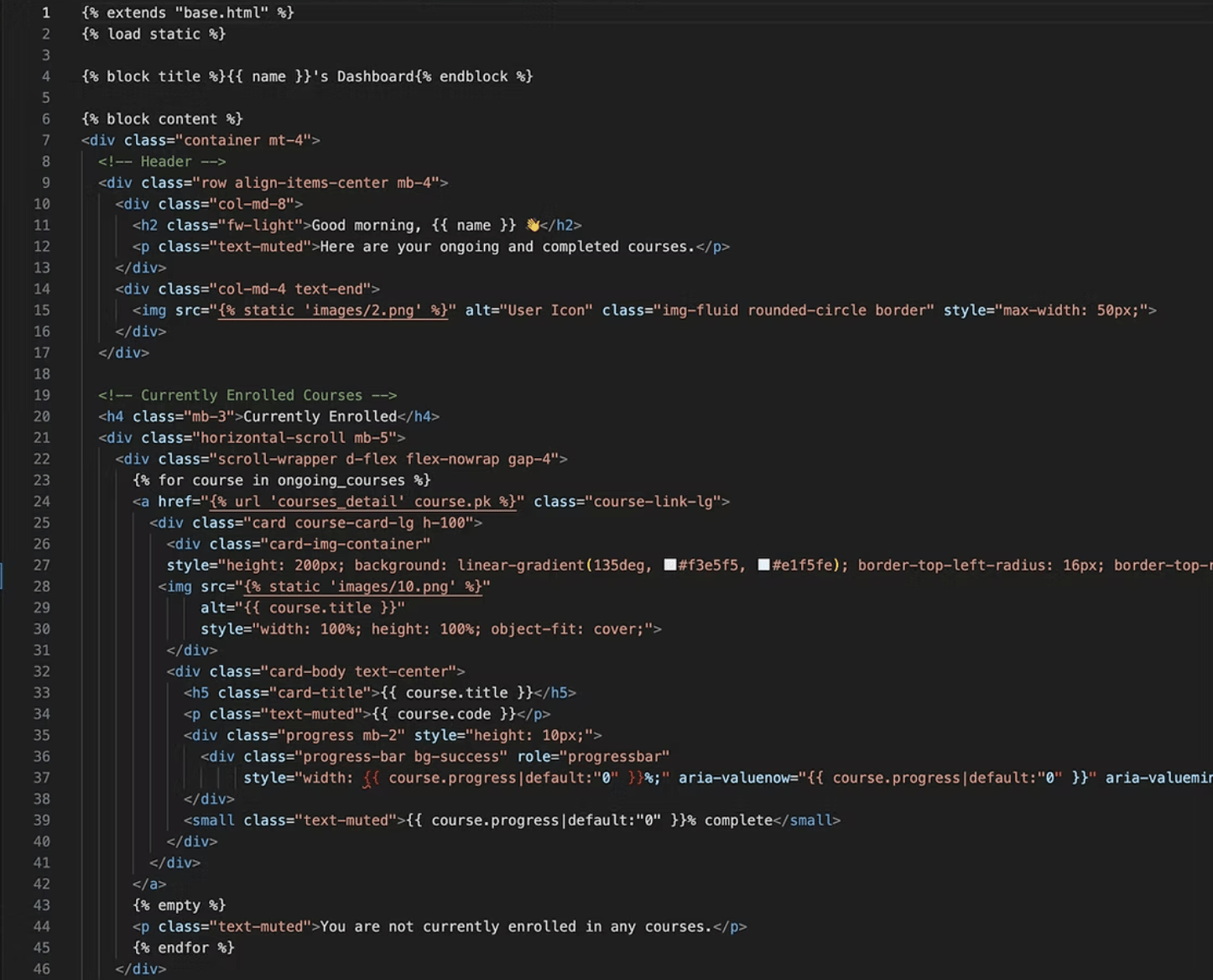Follow the url 'courses_detail' underlined link
Viewport: 1213px width, 980px height.
[x=362, y=502]
